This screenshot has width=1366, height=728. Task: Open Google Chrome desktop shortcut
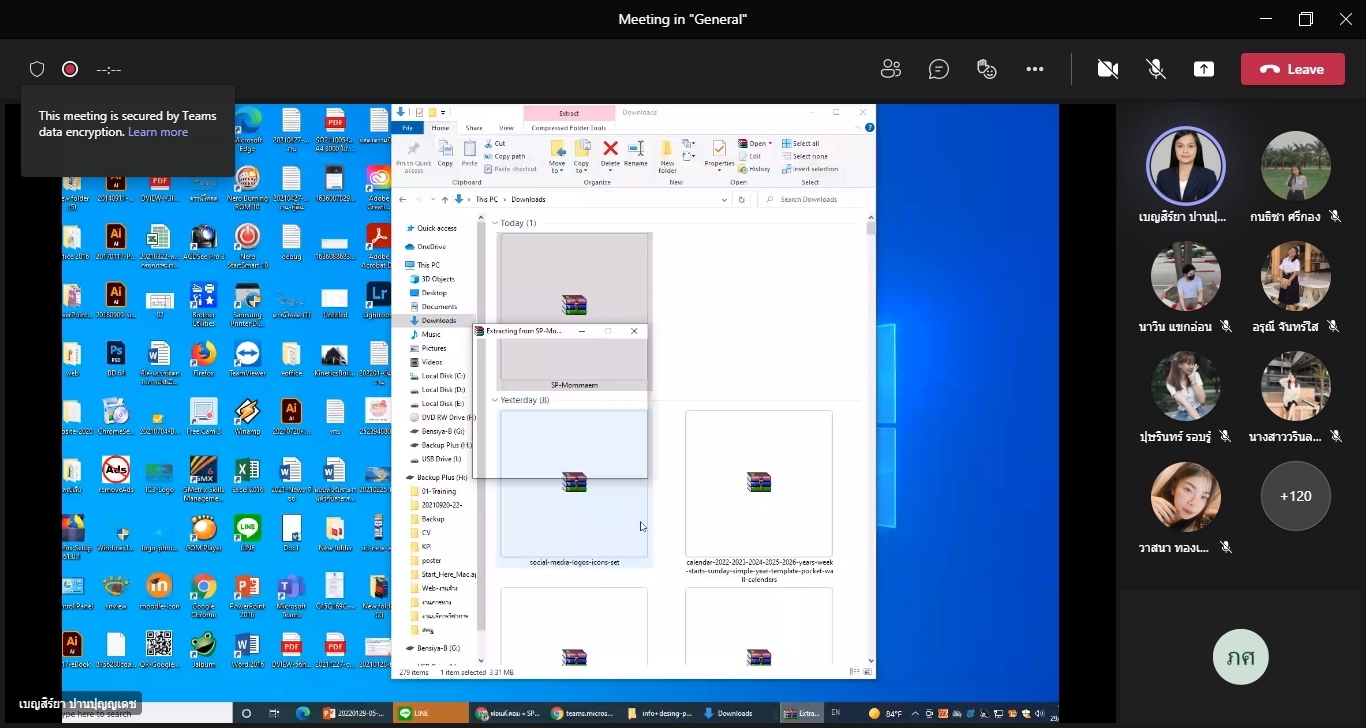coord(204,594)
